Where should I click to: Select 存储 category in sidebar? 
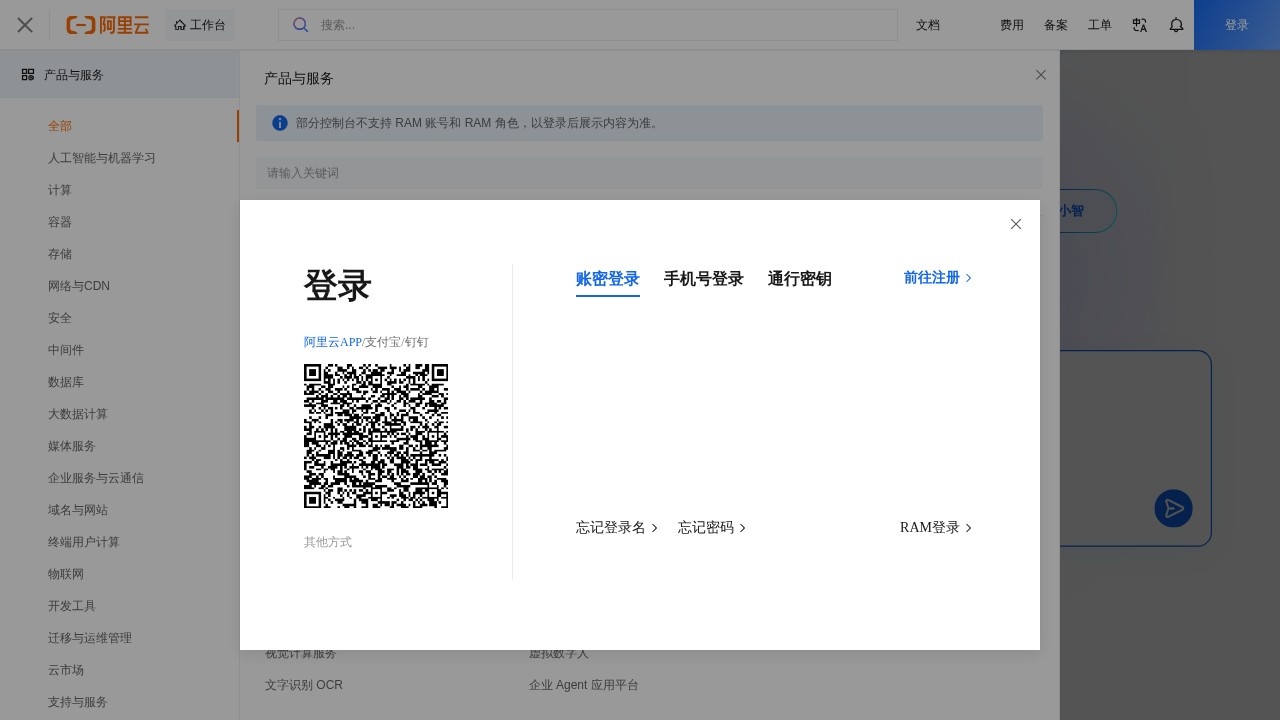[x=60, y=254]
